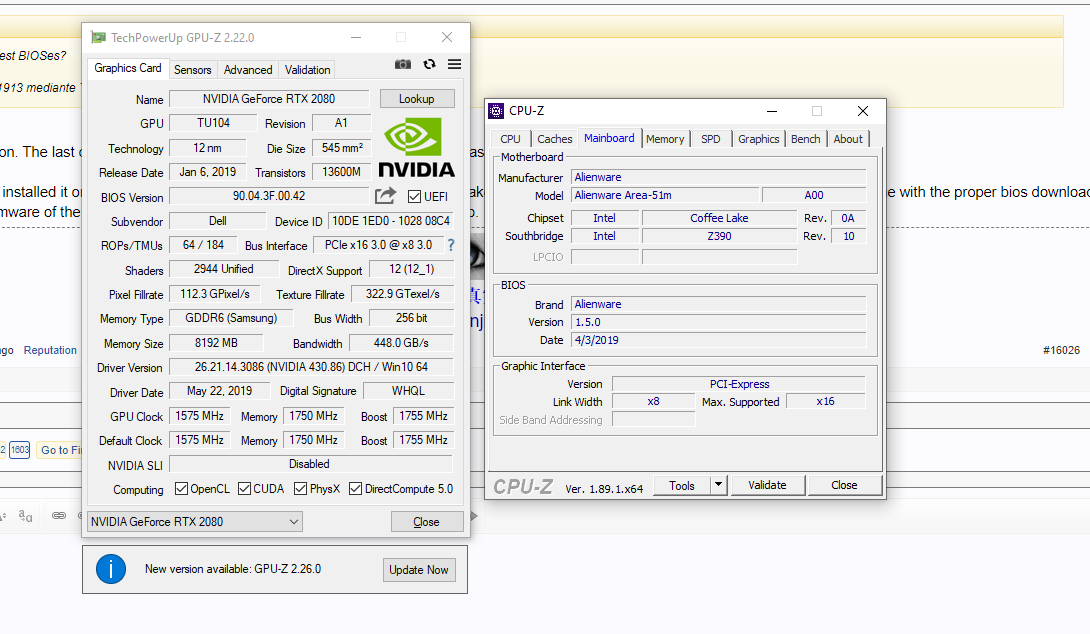
Task: Click the Bus Interface question mark
Action: [x=451, y=245]
